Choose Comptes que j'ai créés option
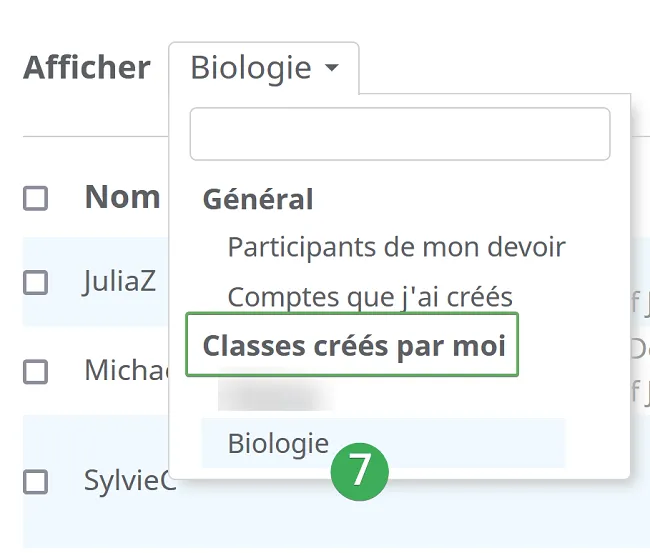Image resolution: width=650 pixels, height=553 pixels. point(370,297)
